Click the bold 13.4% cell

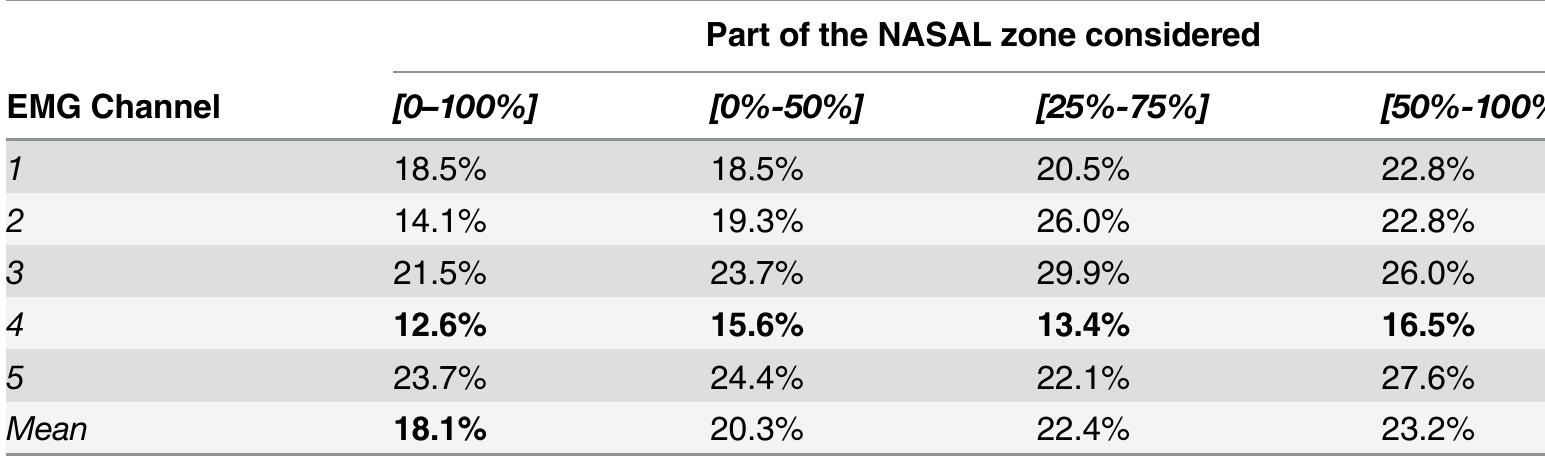[1083, 325]
